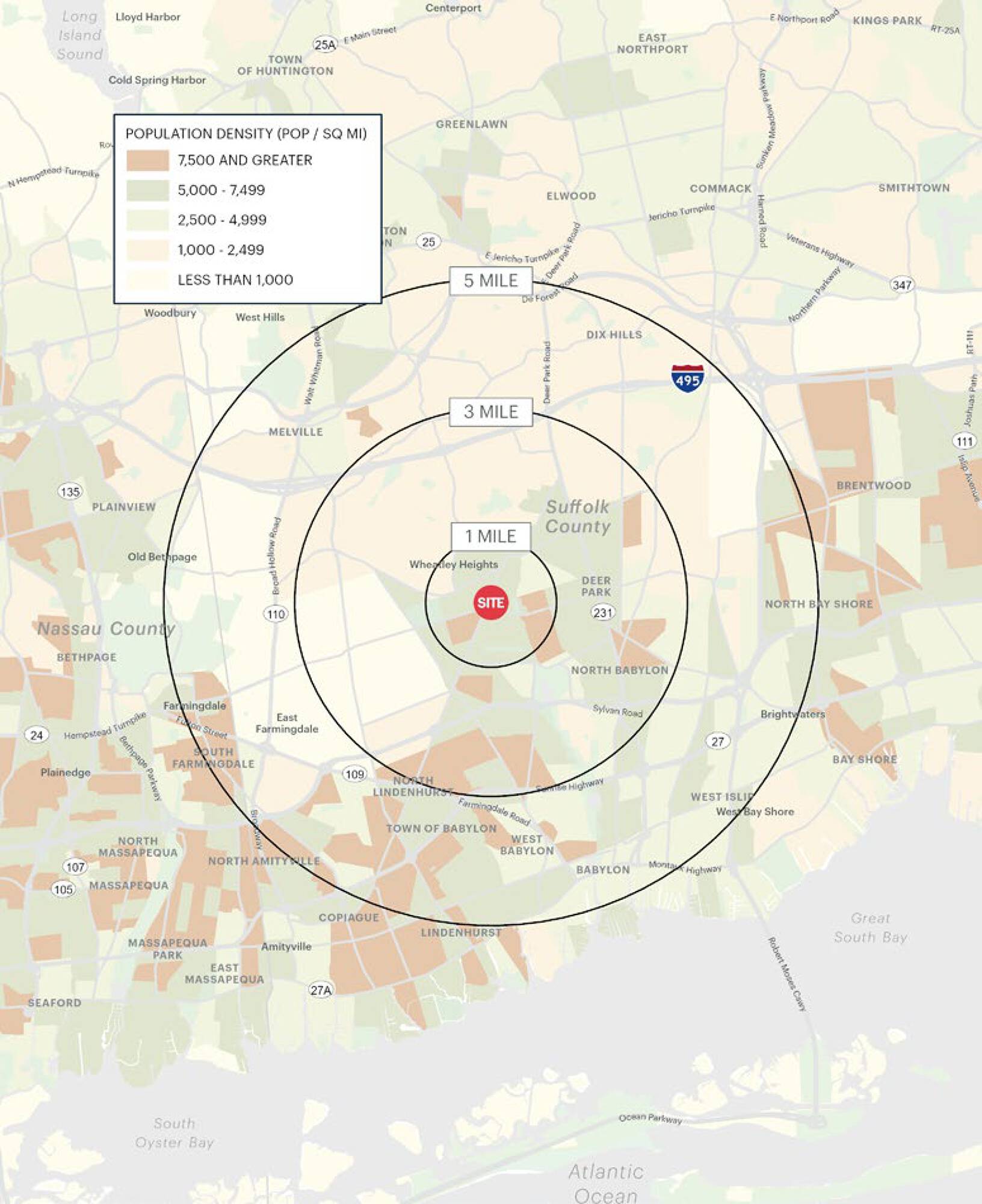Click the Brentwood place name
Viewport: 982px width, 1204px height.
point(873,486)
